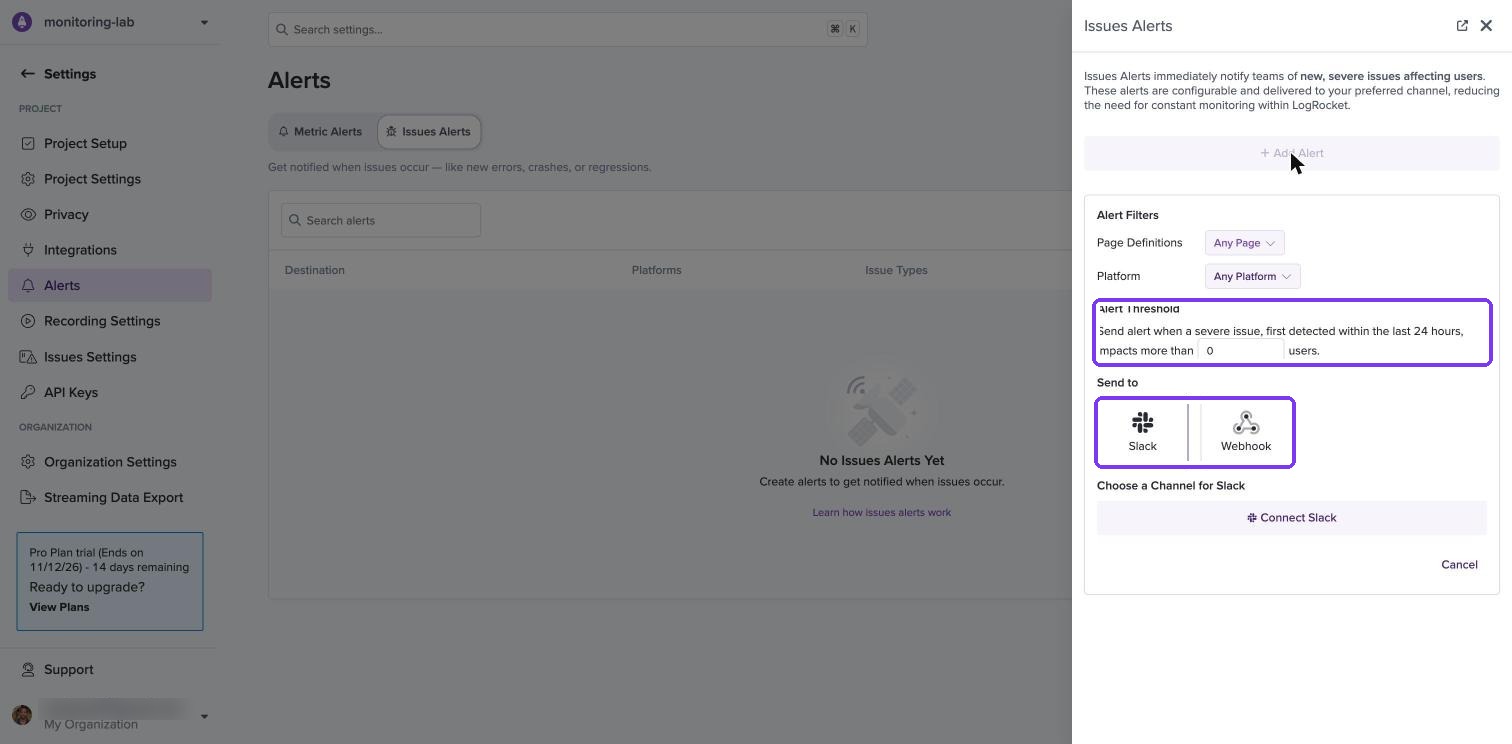Switch to the Metric Alerts tab
Viewport: 1512px width, 744px height.
320,132
